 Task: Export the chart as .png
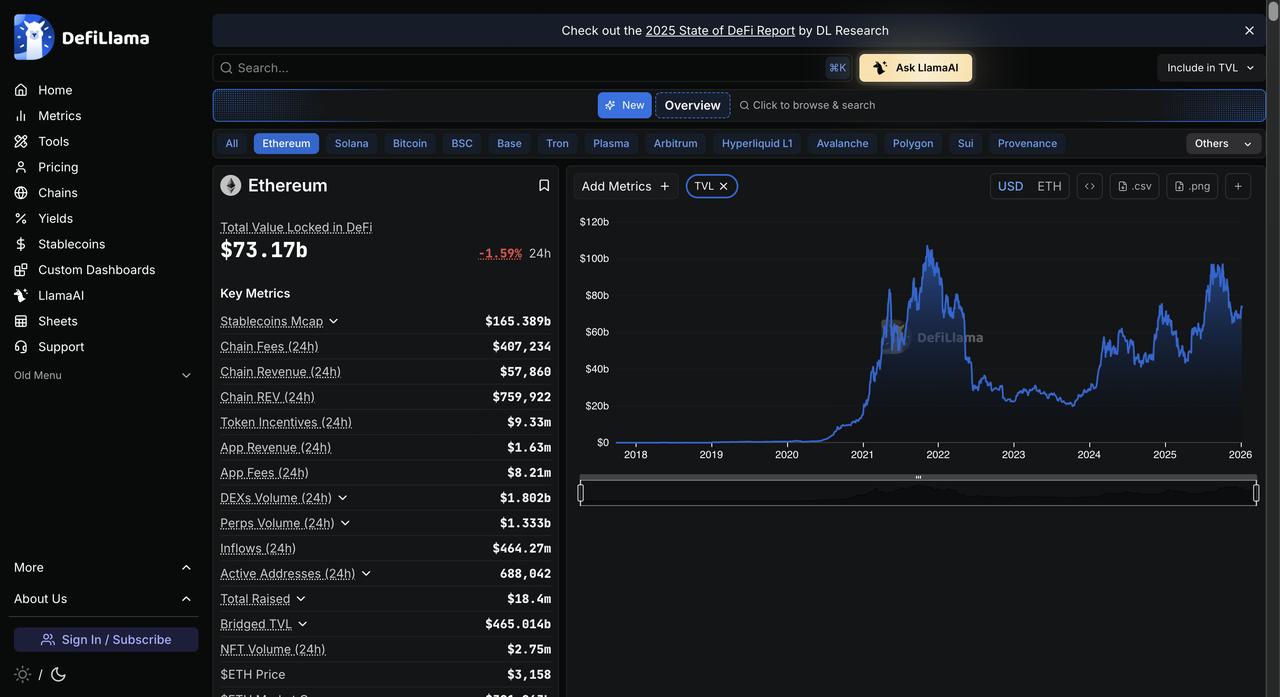(x=1192, y=186)
